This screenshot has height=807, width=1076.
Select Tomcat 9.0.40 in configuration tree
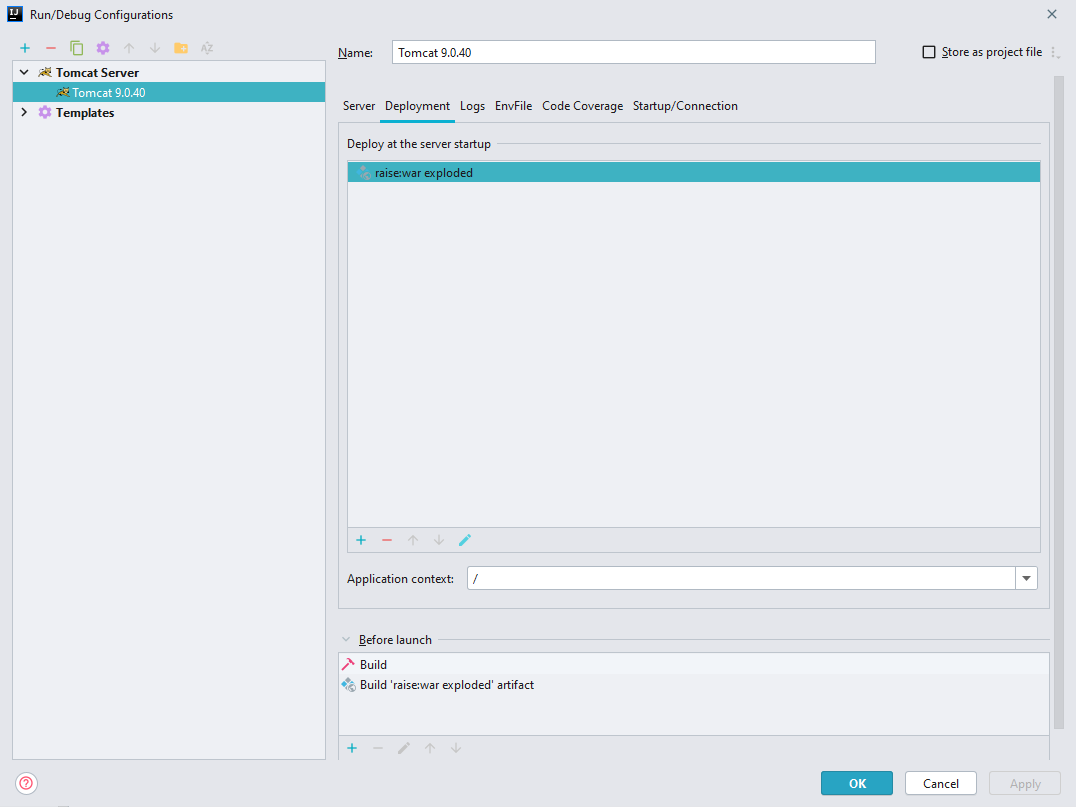coord(169,92)
